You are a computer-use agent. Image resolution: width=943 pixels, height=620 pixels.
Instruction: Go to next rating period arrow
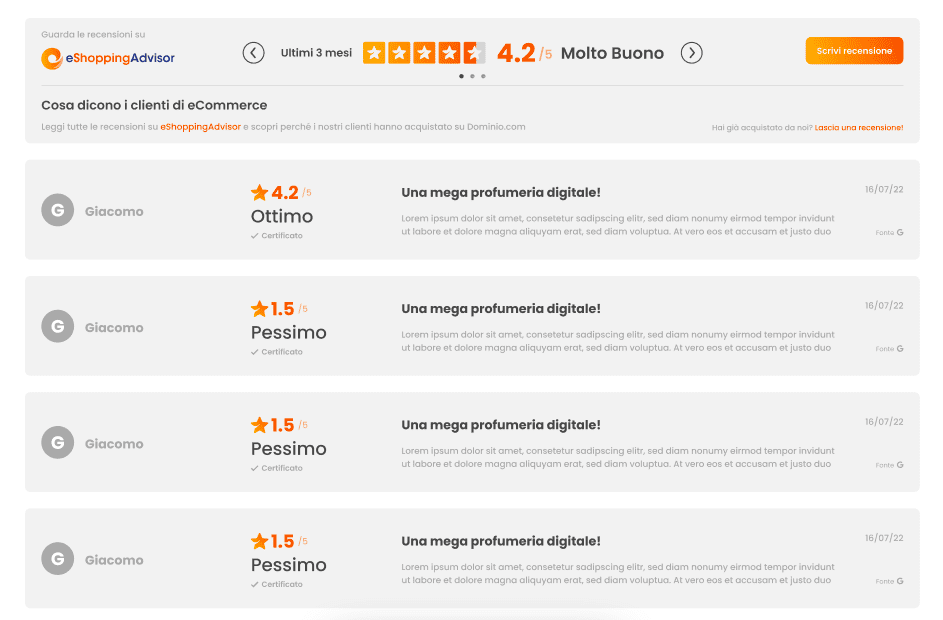(x=691, y=53)
